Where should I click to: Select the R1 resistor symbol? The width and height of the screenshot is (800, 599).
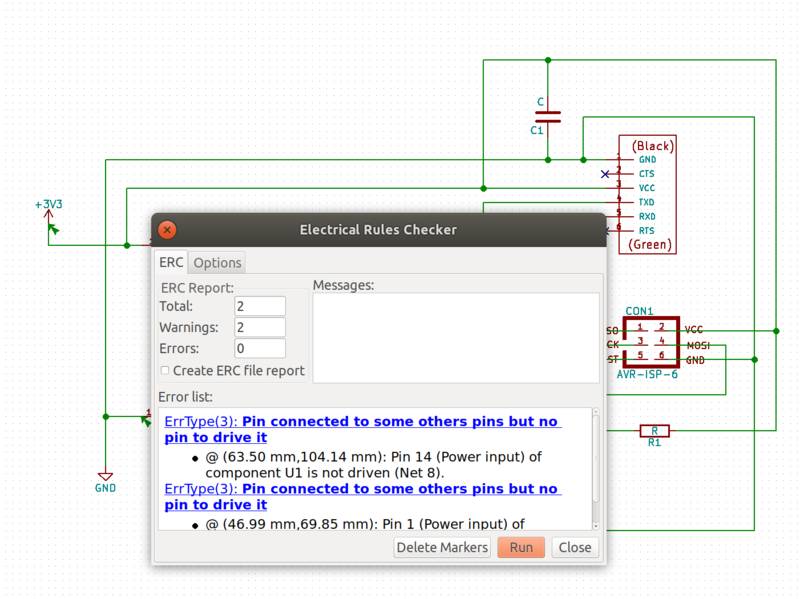(654, 432)
